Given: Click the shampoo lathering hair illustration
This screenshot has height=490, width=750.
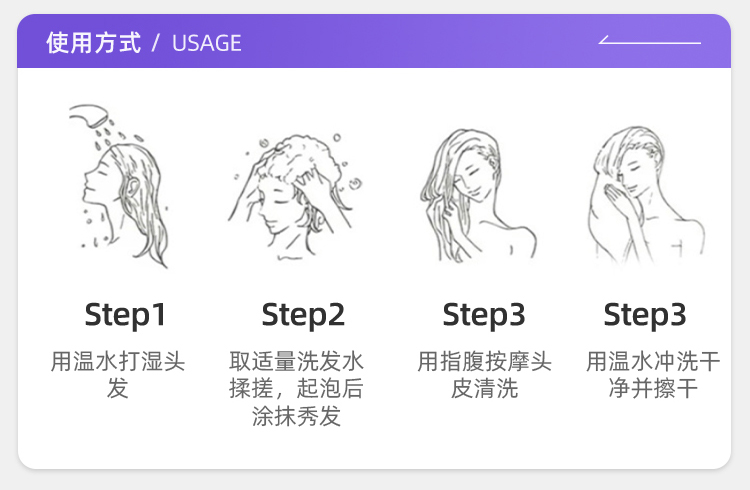Looking at the screenshot, I should 295,197.
